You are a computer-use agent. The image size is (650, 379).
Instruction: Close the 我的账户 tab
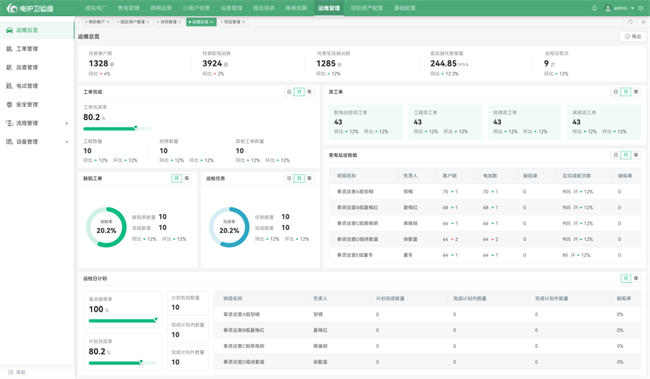point(108,22)
